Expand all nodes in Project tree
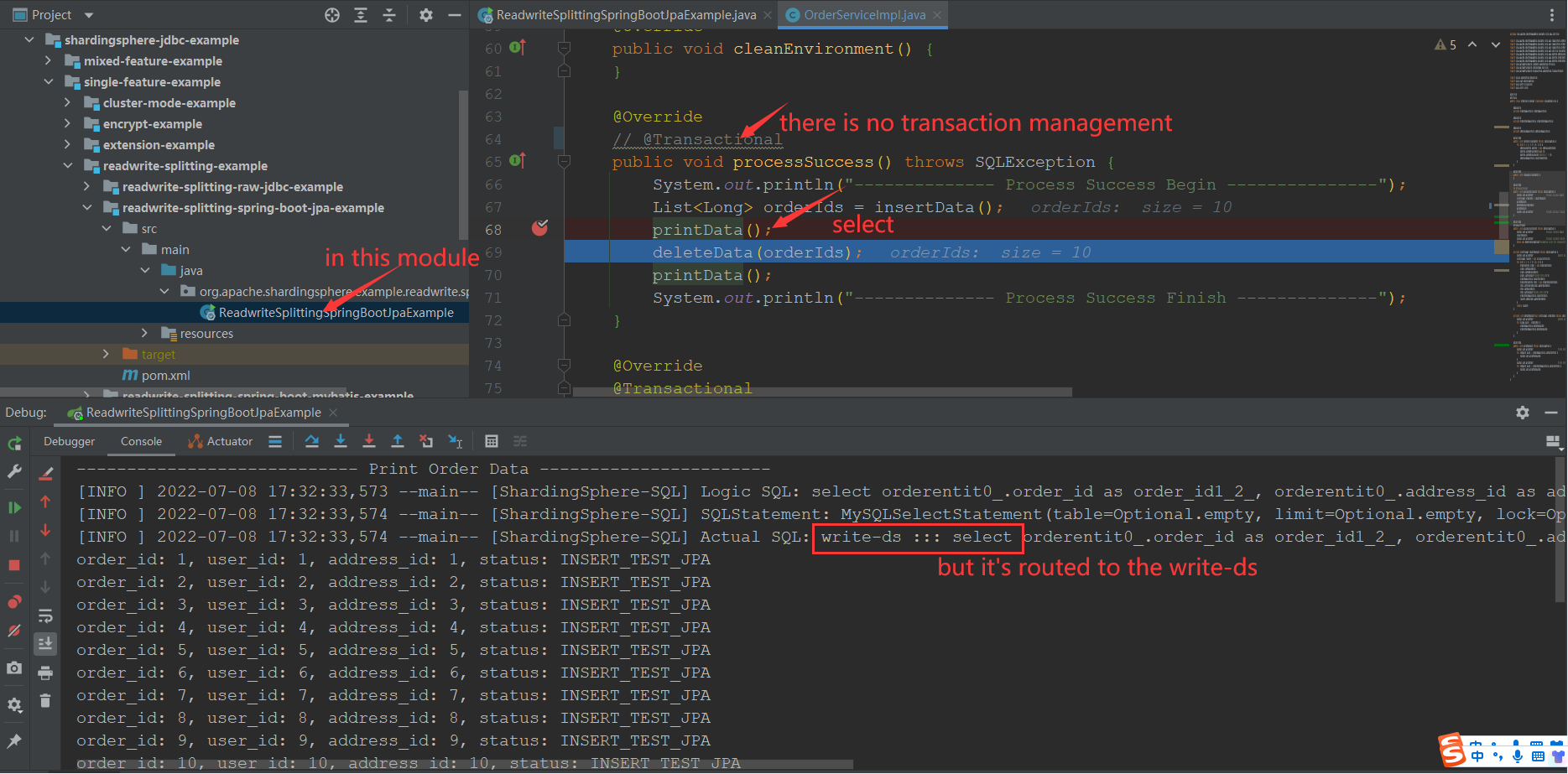 tap(361, 15)
